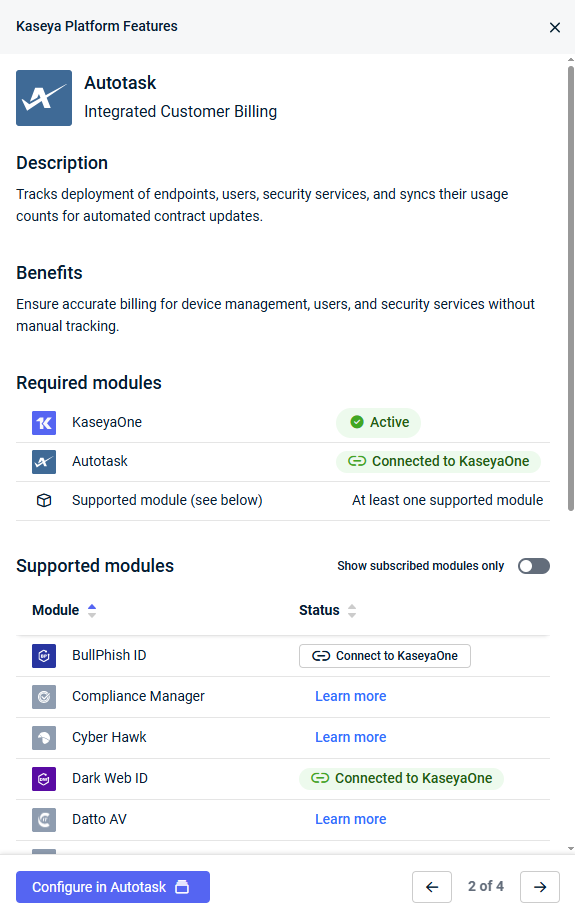This screenshot has height=919, width=575.
Task: Open Learn more for Cyber Hawk
Action: click(x=351, y=737)
